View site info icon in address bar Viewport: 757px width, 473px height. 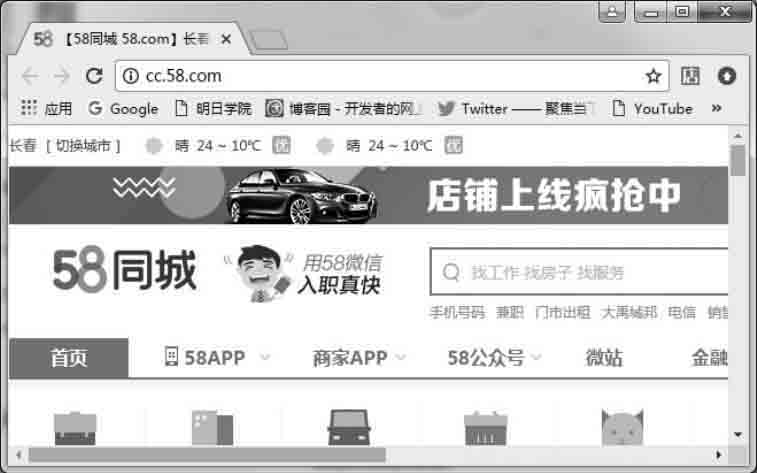(x=130, y=76)
